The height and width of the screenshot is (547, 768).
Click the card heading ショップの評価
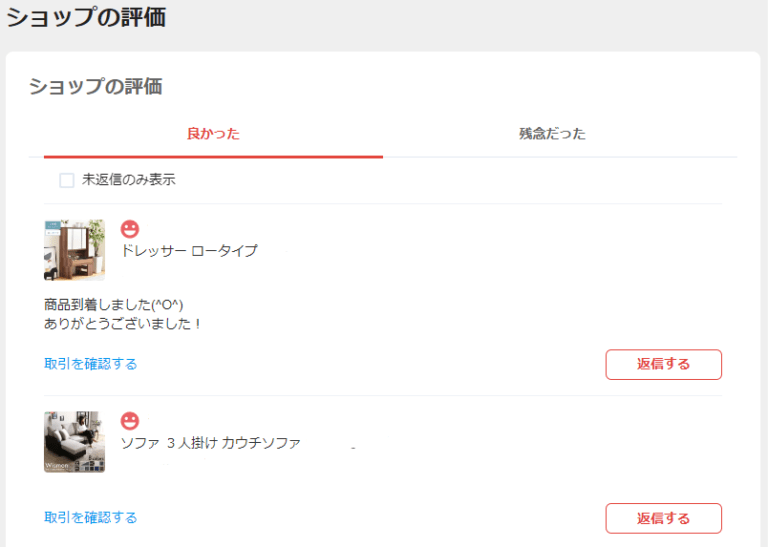[95, 87]
